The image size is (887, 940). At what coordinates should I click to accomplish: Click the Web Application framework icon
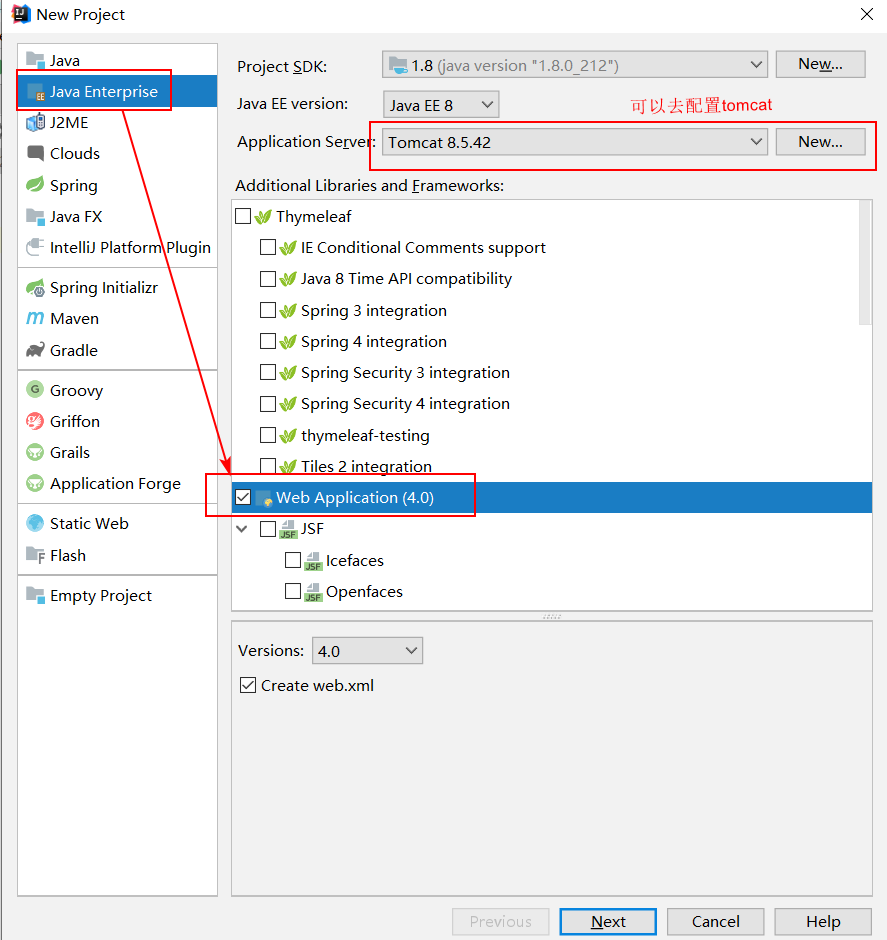264,498
